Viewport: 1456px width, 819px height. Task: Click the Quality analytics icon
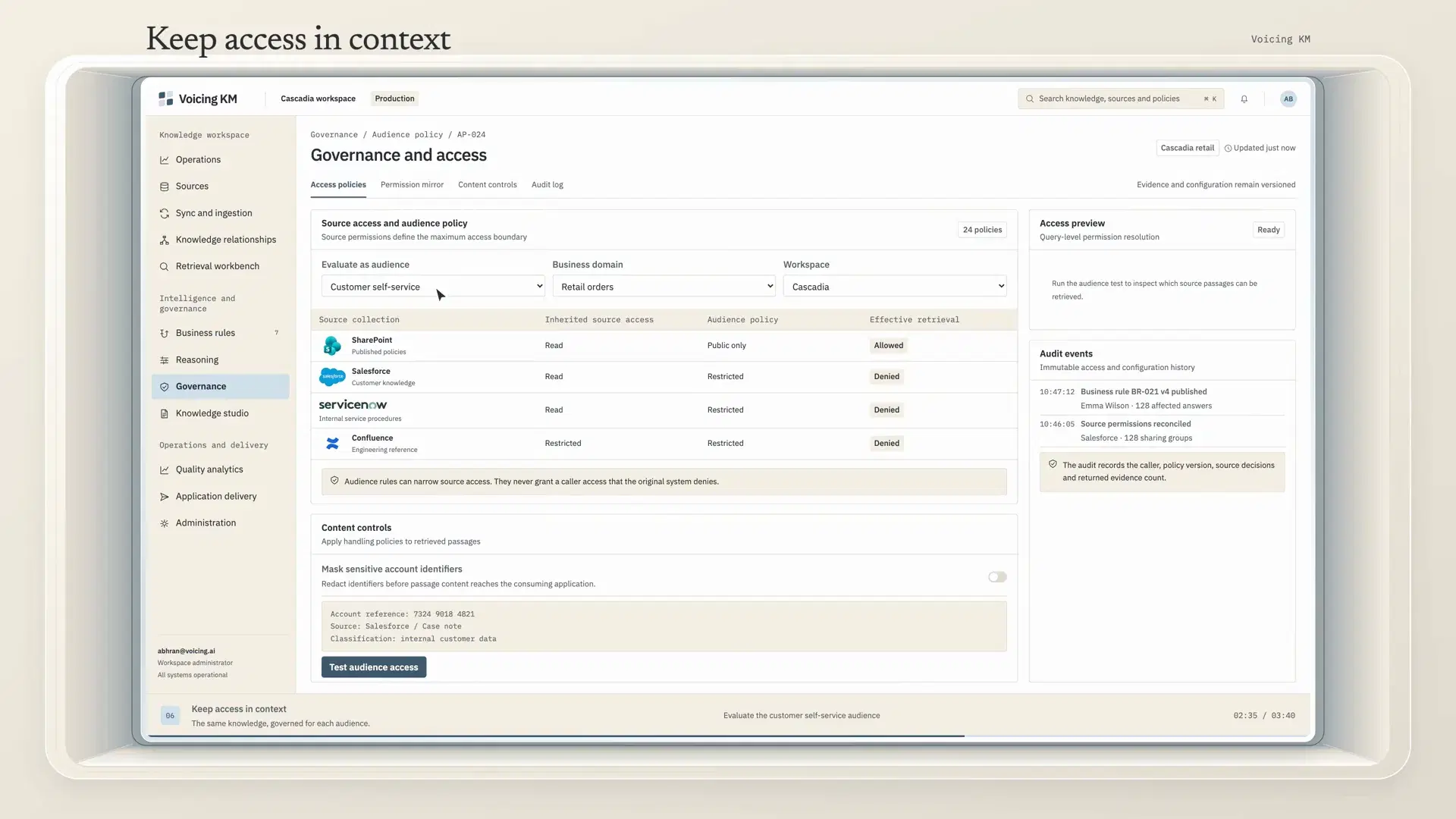point(165,470)
